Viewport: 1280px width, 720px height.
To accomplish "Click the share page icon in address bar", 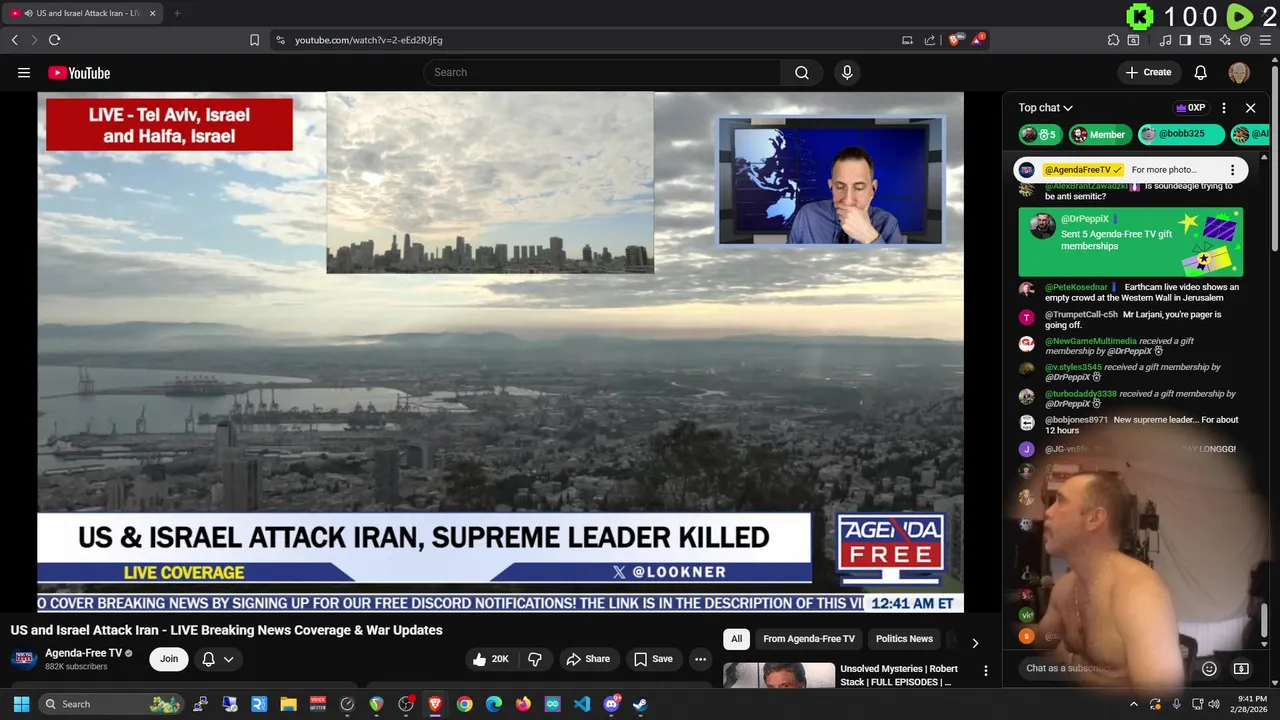I will click(930, 40).
